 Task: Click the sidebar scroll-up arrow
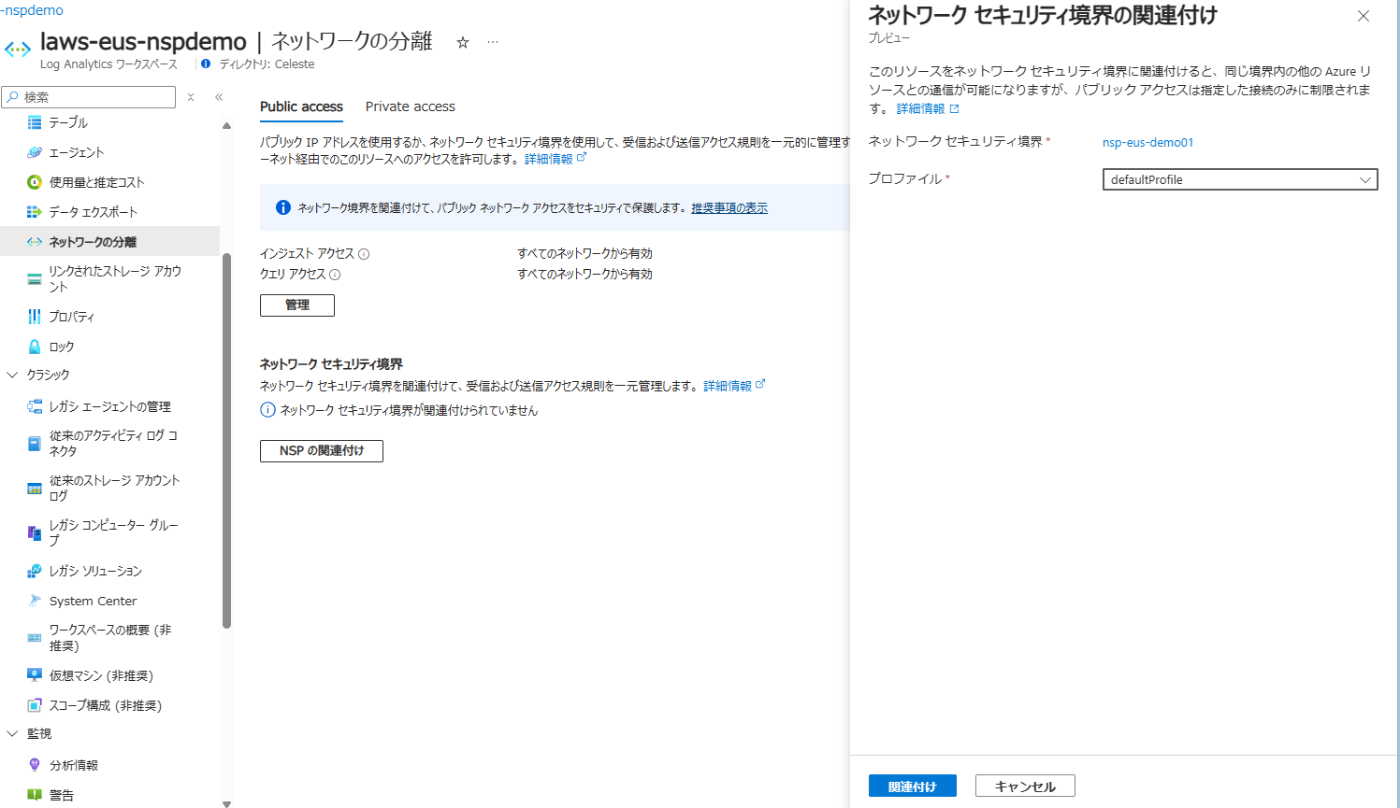point(227,125)
